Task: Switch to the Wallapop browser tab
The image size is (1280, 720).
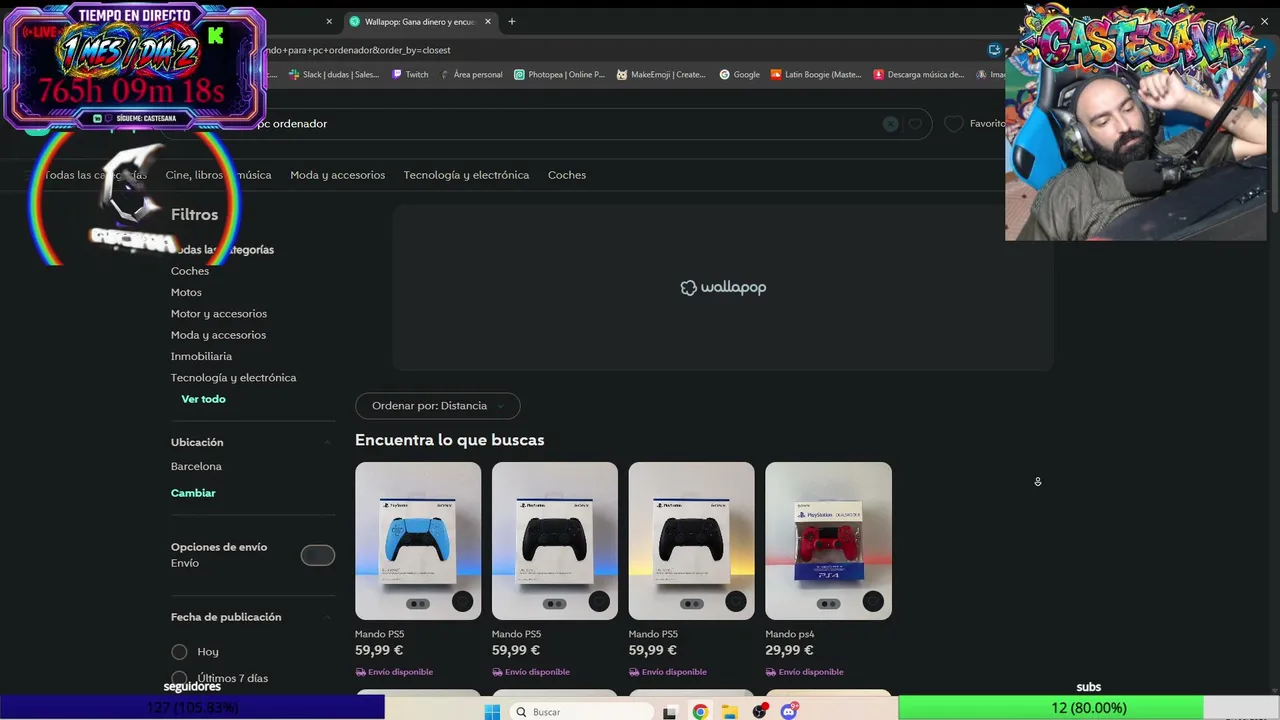Action: click(x=420, y=21)
